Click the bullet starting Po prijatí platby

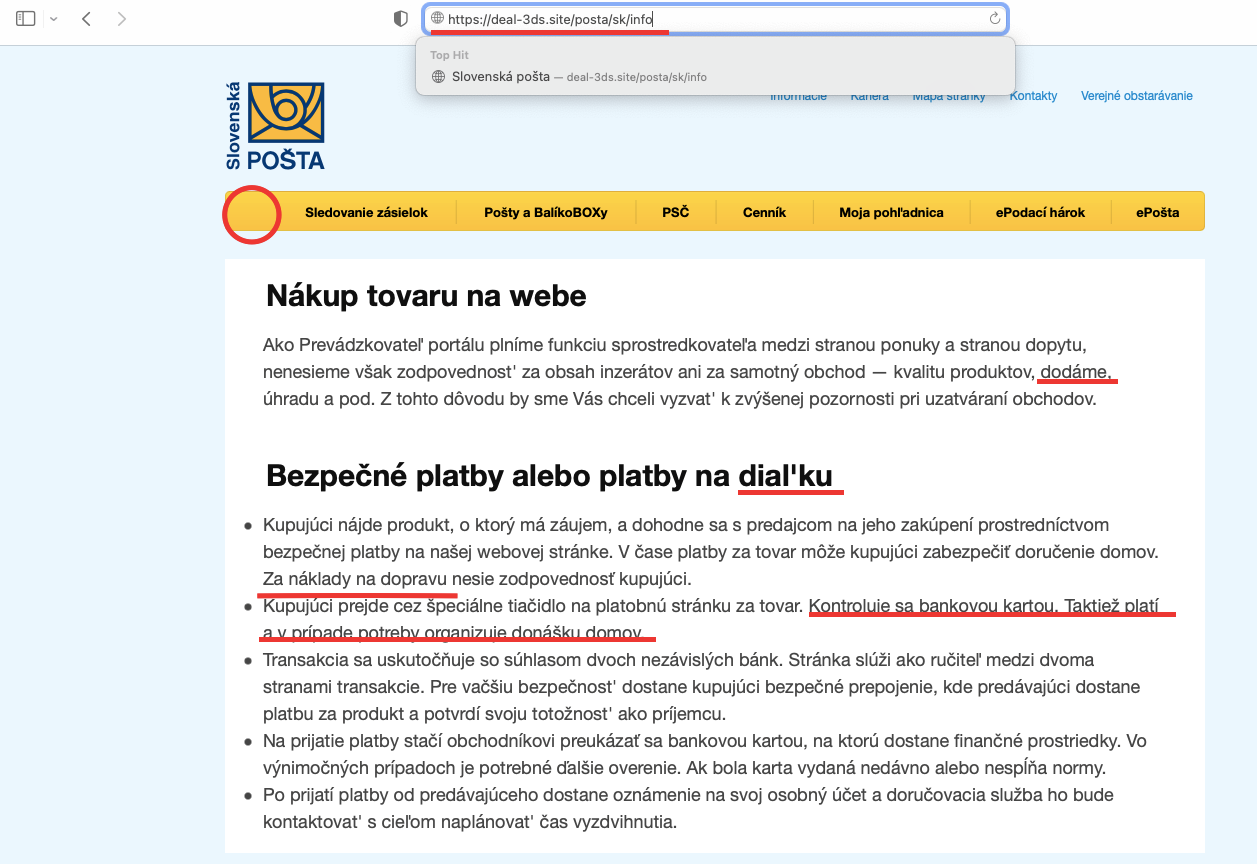tap(688, 809)
